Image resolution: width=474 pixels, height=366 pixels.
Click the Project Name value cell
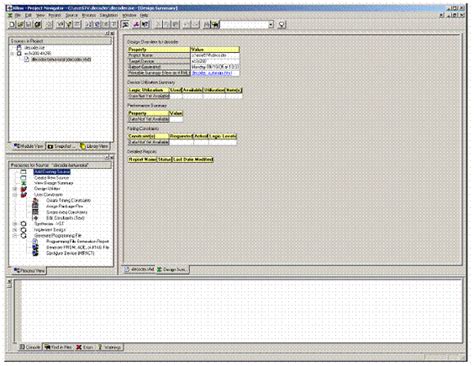215,55
